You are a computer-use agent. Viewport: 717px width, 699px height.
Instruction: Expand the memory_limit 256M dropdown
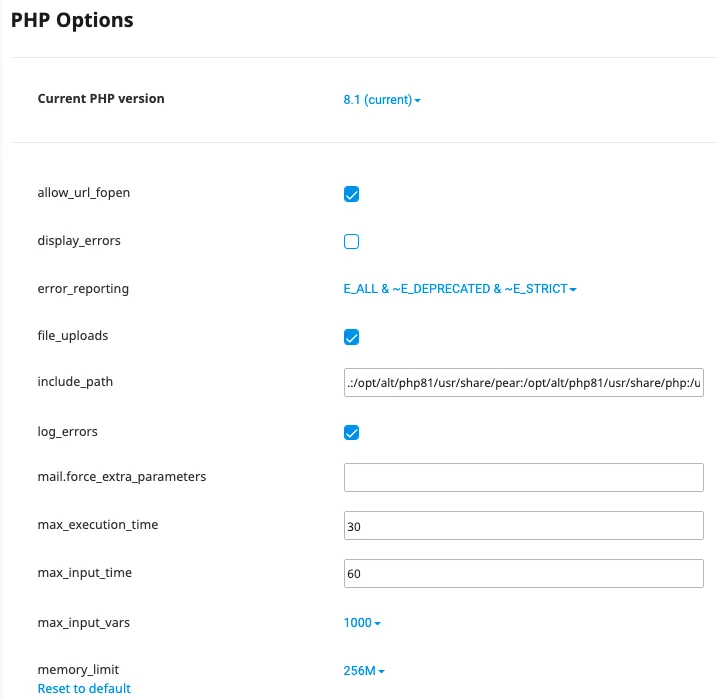(364, 671)
